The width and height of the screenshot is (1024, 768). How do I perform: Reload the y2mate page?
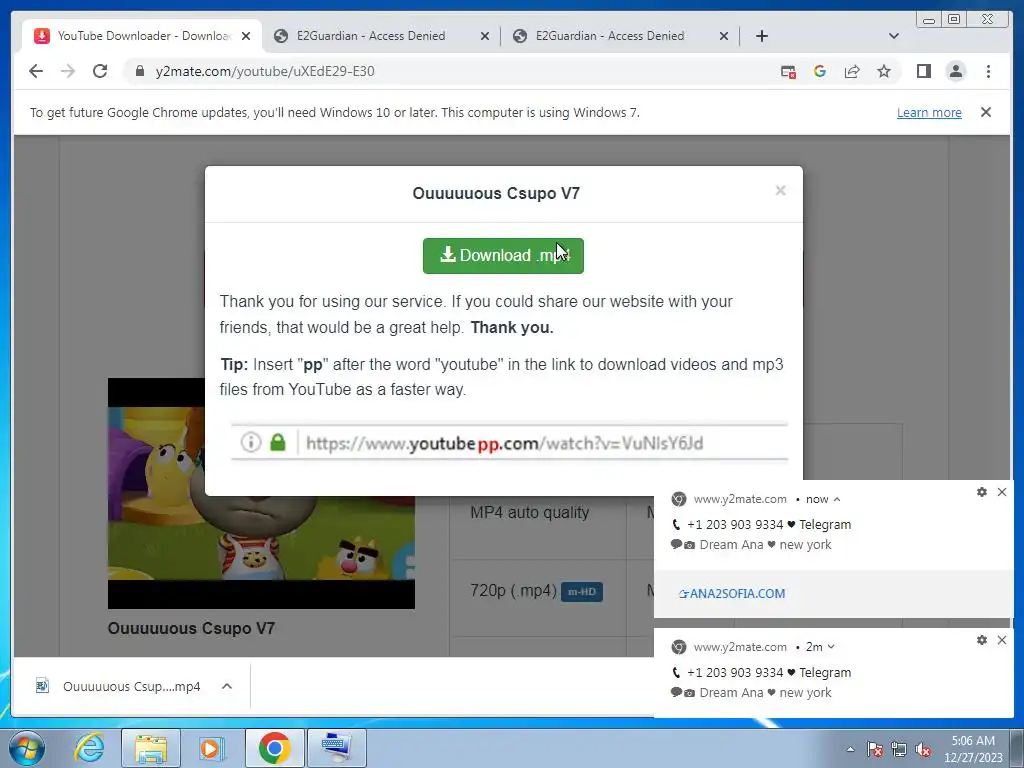(100, 71)
